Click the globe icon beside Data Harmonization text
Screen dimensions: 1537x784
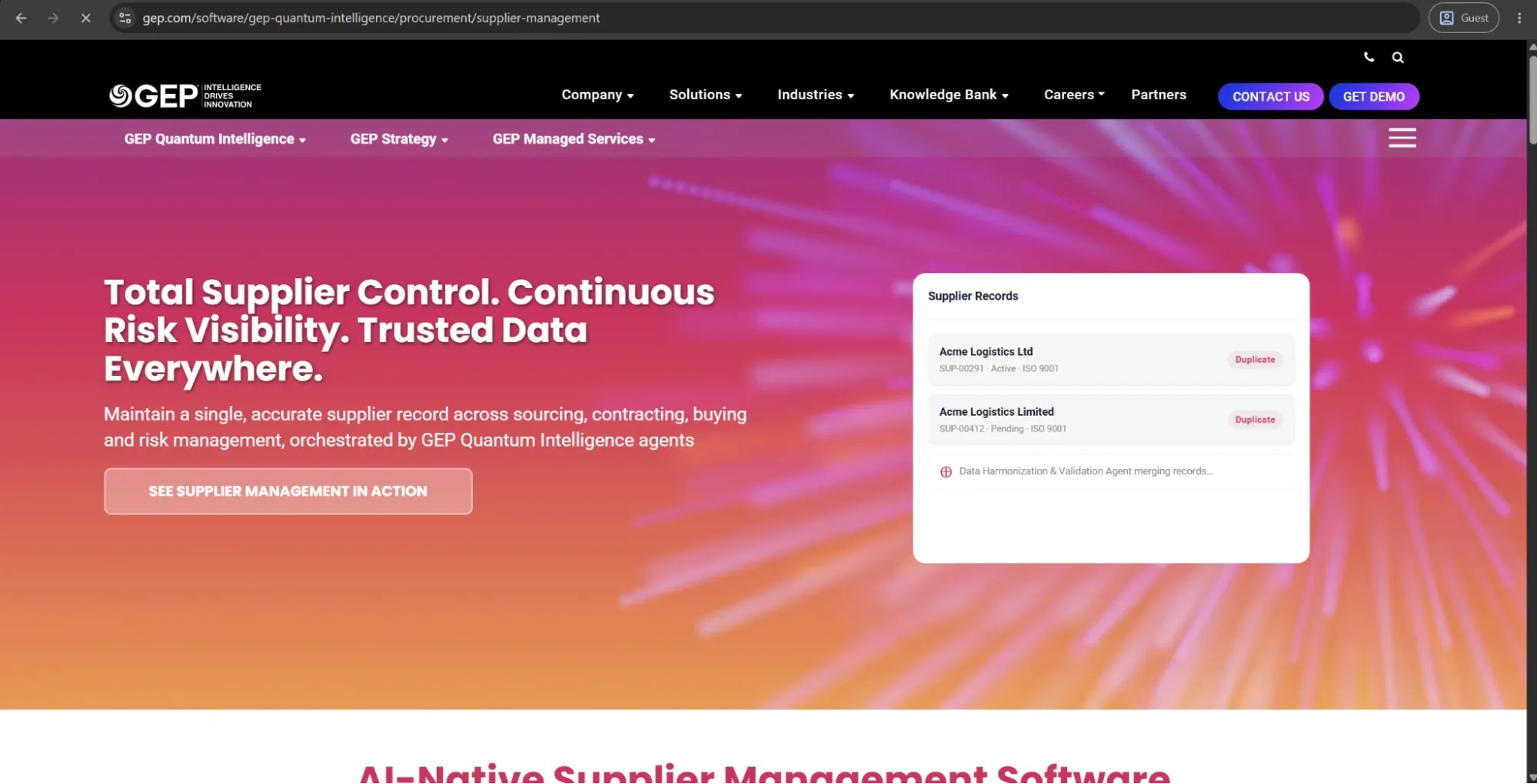pos(946,472)
